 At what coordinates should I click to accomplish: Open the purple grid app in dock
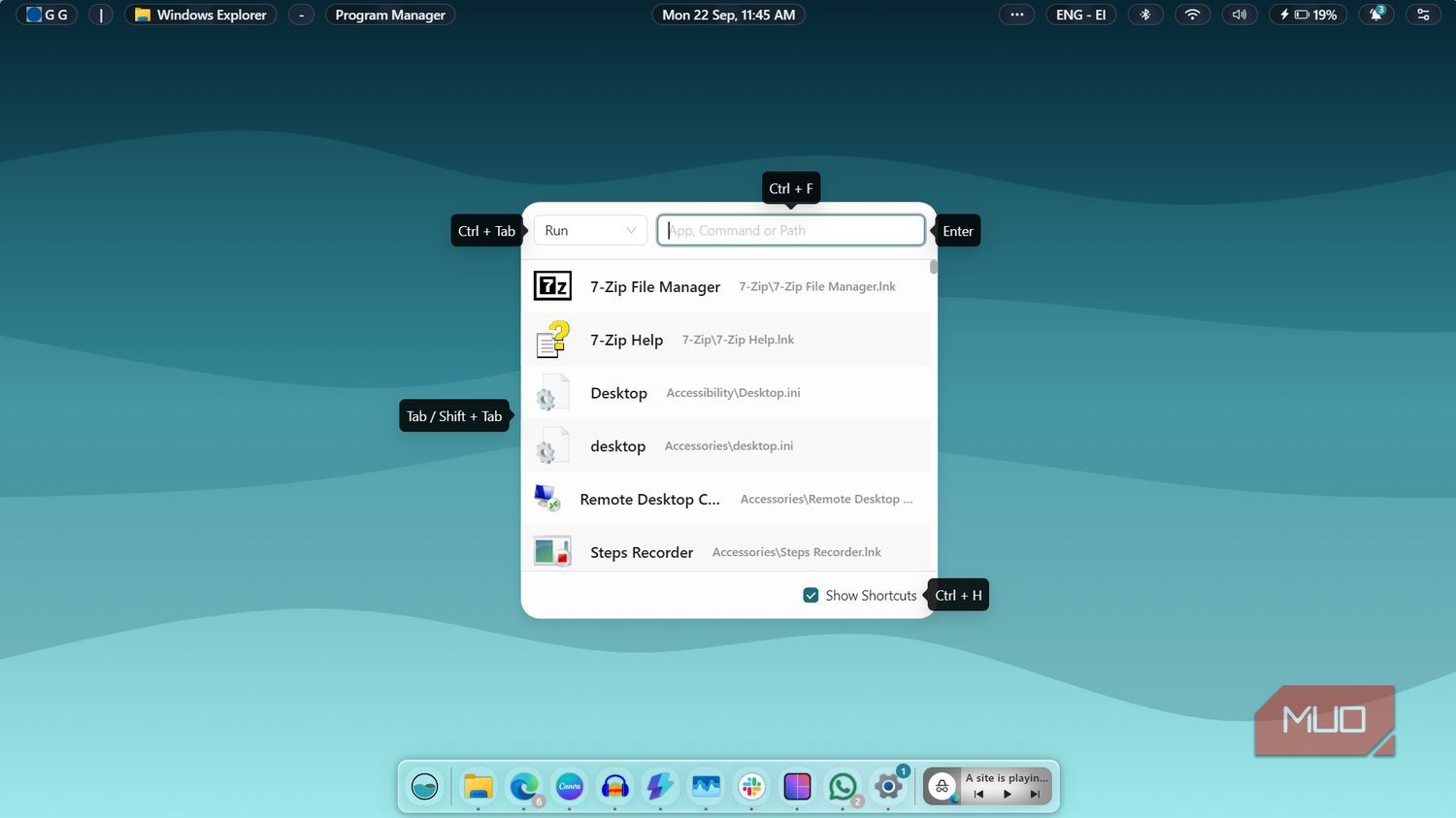[797, 786]
